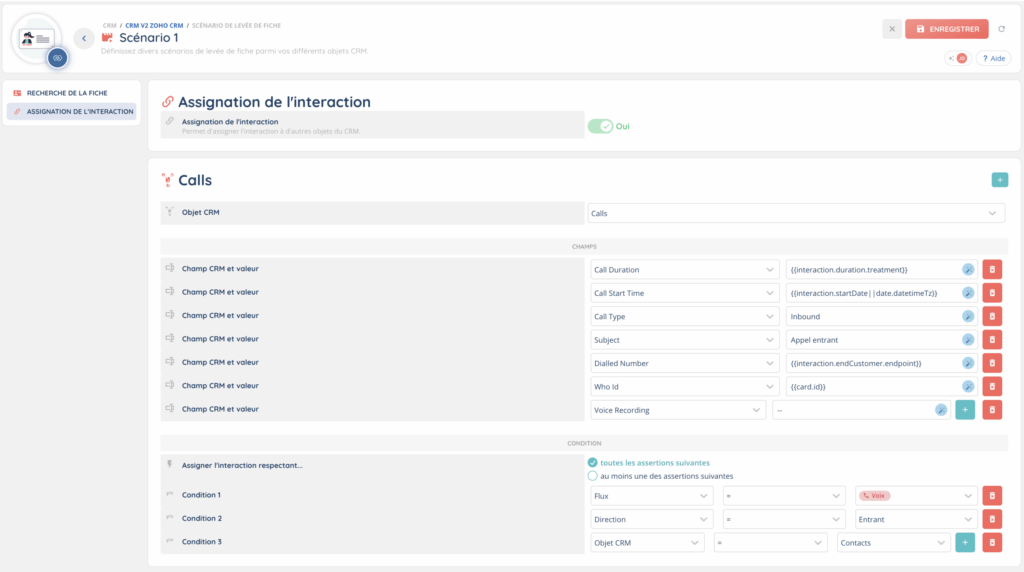
Task: Click the Enregistrer button
Action: pos(947,29)
